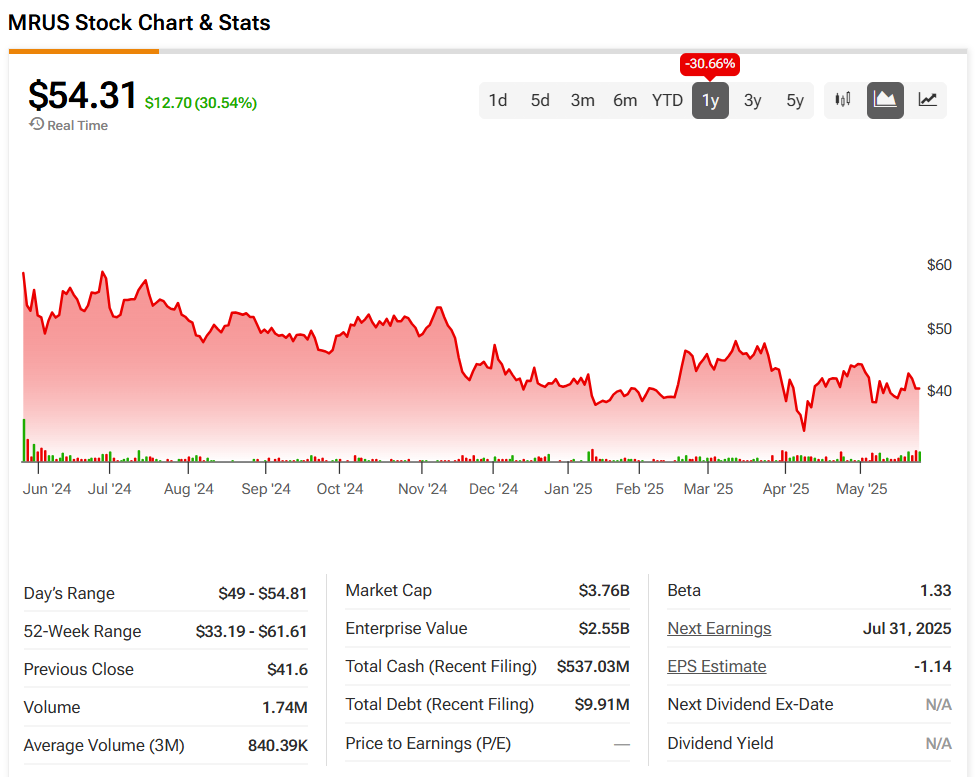975x777 pixels.
Task: Click the Market Cap value $3.76B
Action: [x=604, y=591]
